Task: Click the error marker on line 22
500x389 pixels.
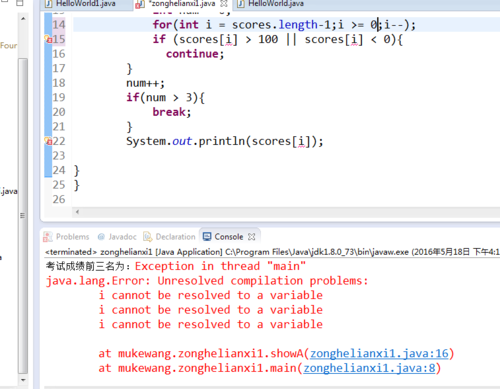Action: pyautogui.click(x=48, y=141)
